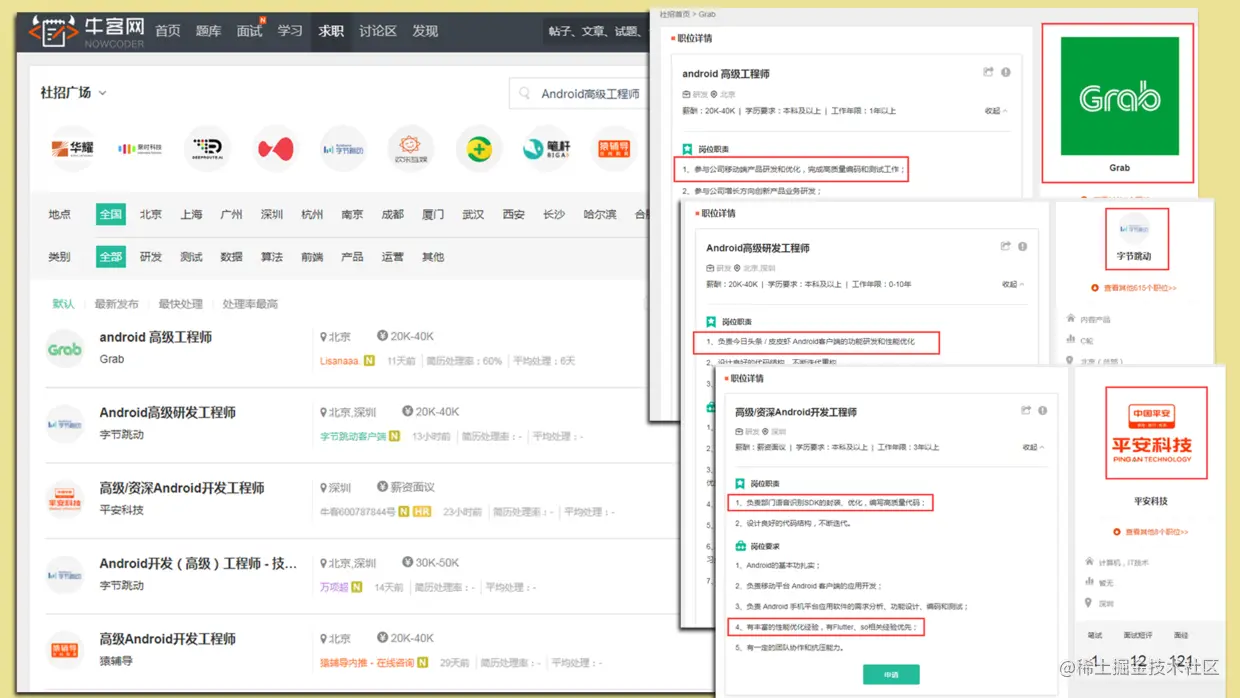Open 讨论区 in top navigation
1240x698 pixels.
pos(378,31)
